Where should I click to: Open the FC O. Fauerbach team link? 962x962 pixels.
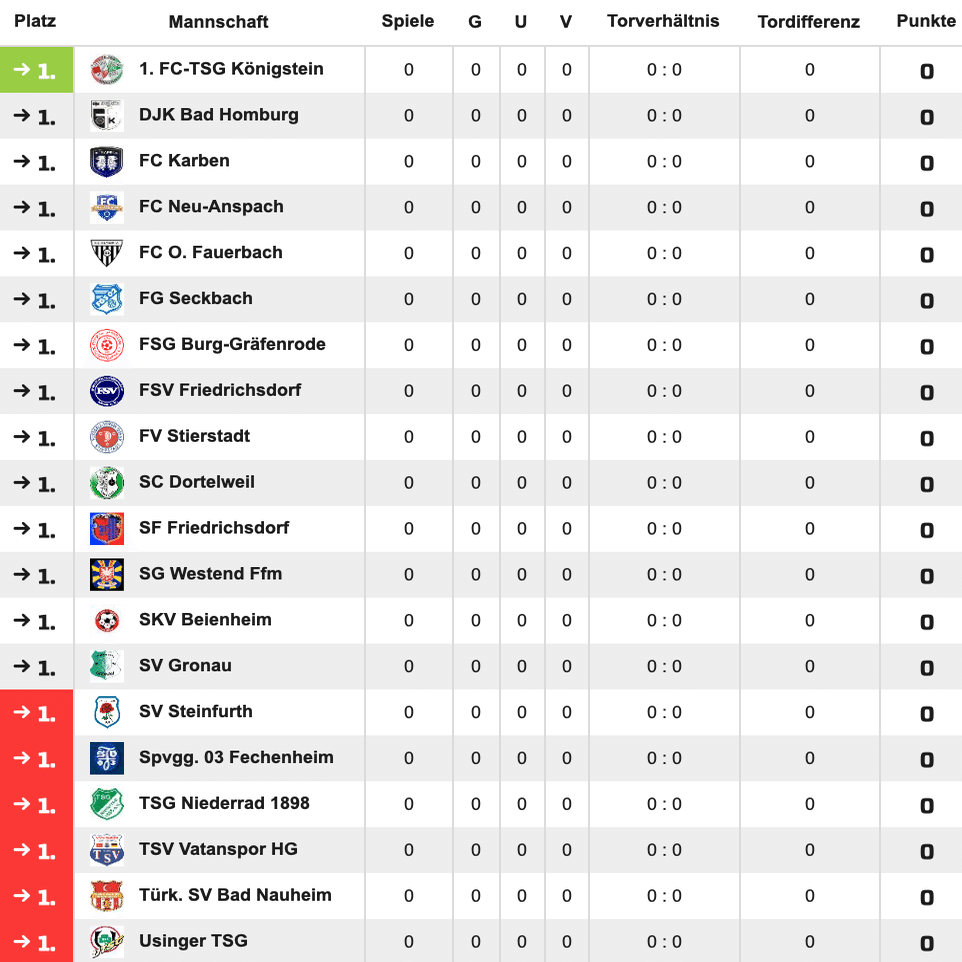point(211,253)
